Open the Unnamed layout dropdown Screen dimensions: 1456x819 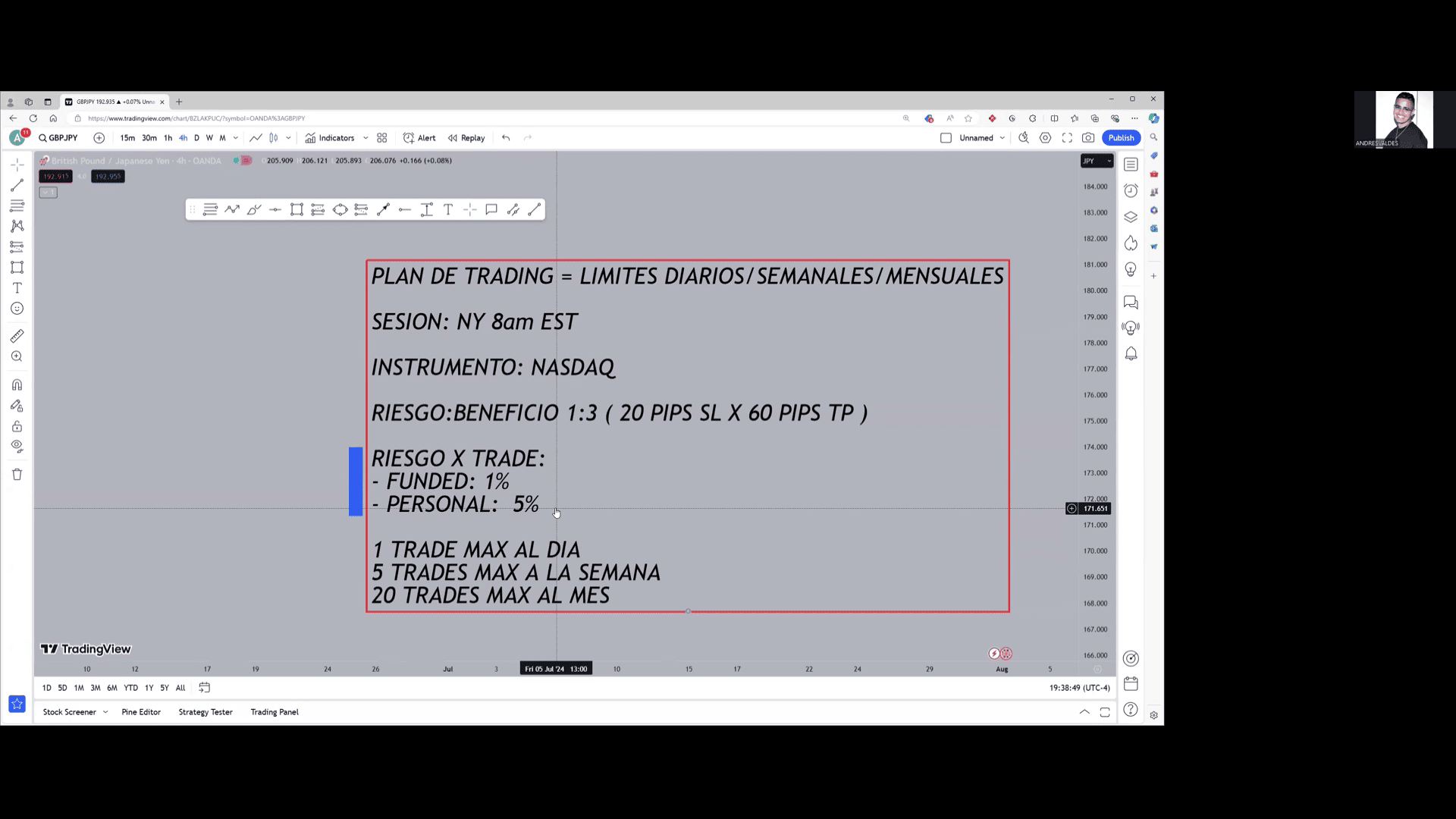coord(1002,138)
